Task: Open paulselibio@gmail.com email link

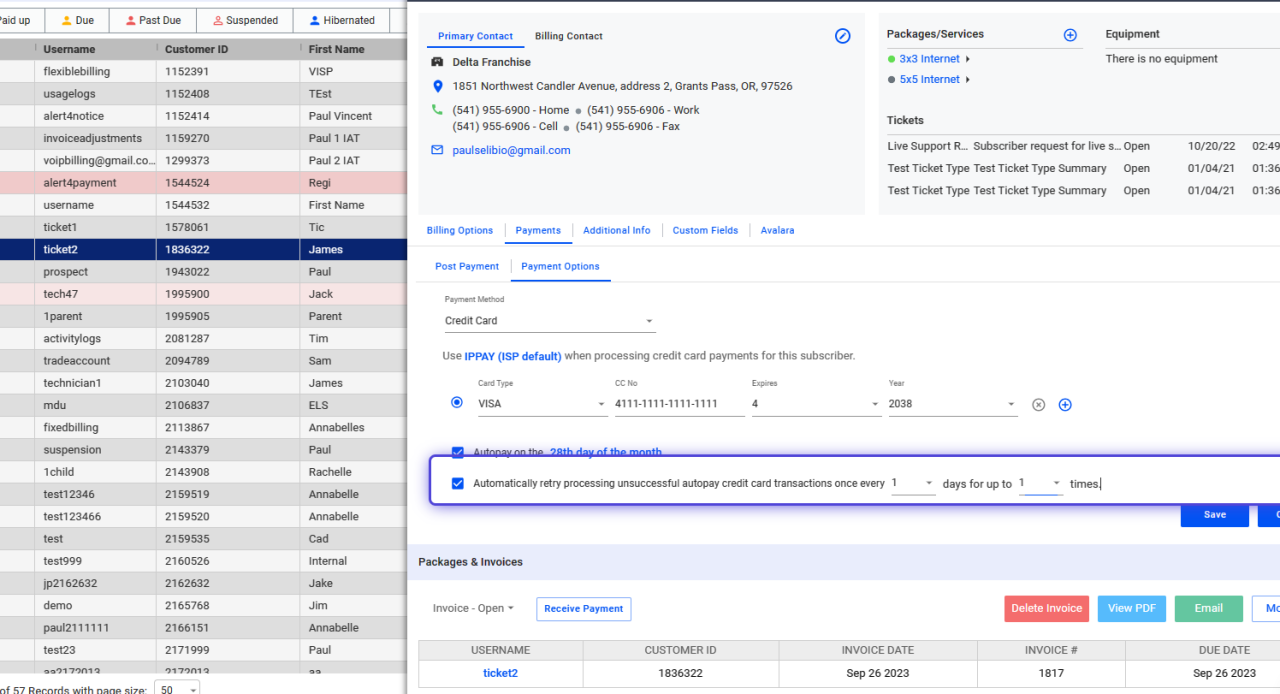Action: [510, 150]
